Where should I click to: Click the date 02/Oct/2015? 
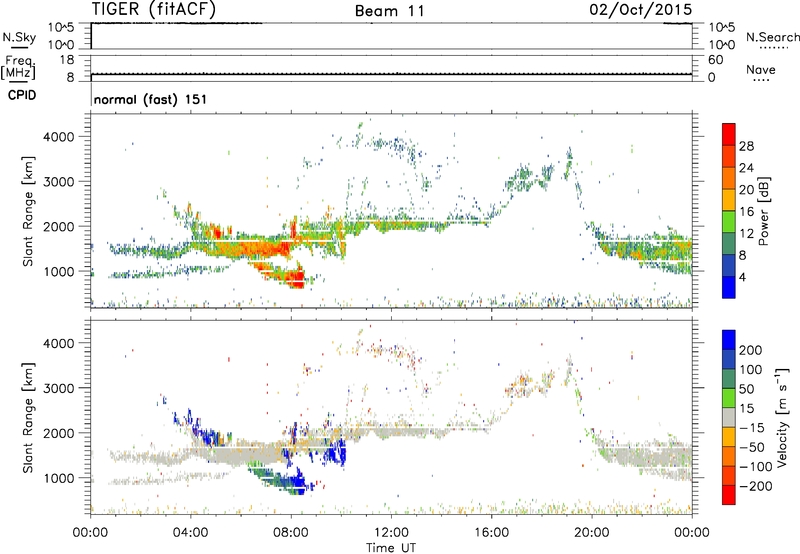coord(641,10)
